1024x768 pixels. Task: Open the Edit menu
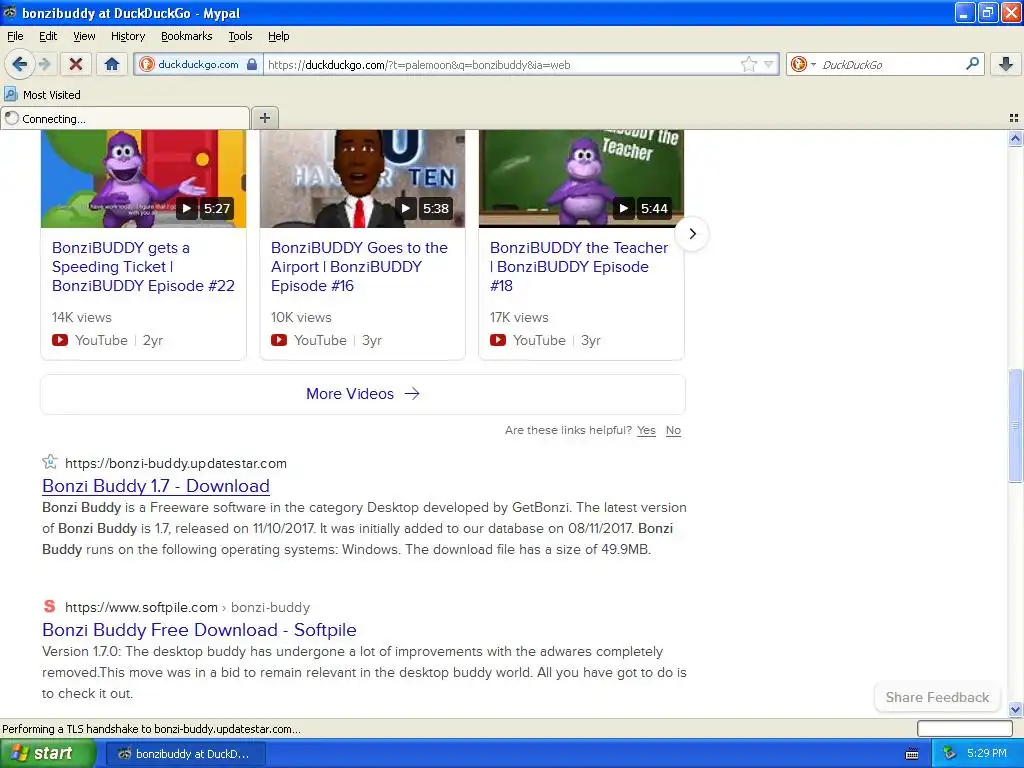click(48, 36)
